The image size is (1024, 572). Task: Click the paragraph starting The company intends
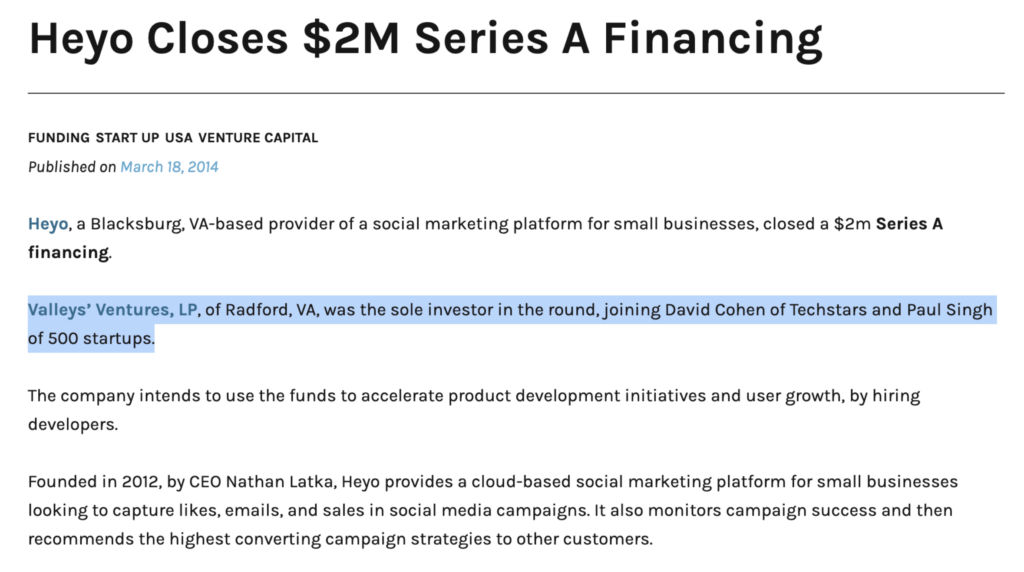click(474, 410)
